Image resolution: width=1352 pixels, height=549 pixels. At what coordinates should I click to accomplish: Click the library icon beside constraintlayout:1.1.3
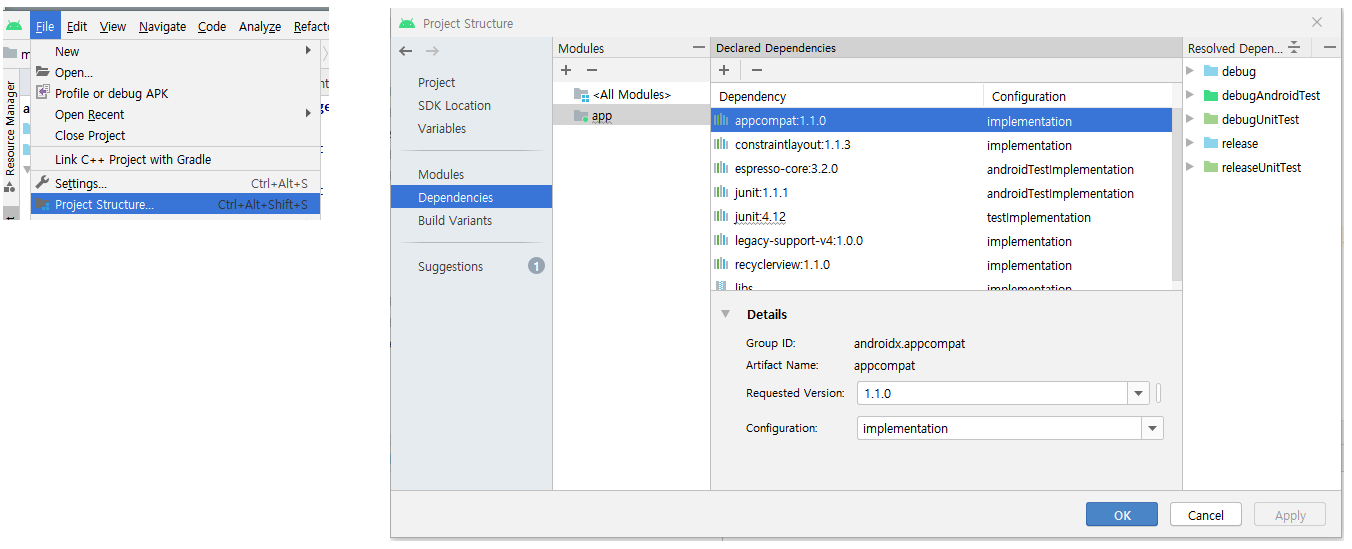coord(721,145)
